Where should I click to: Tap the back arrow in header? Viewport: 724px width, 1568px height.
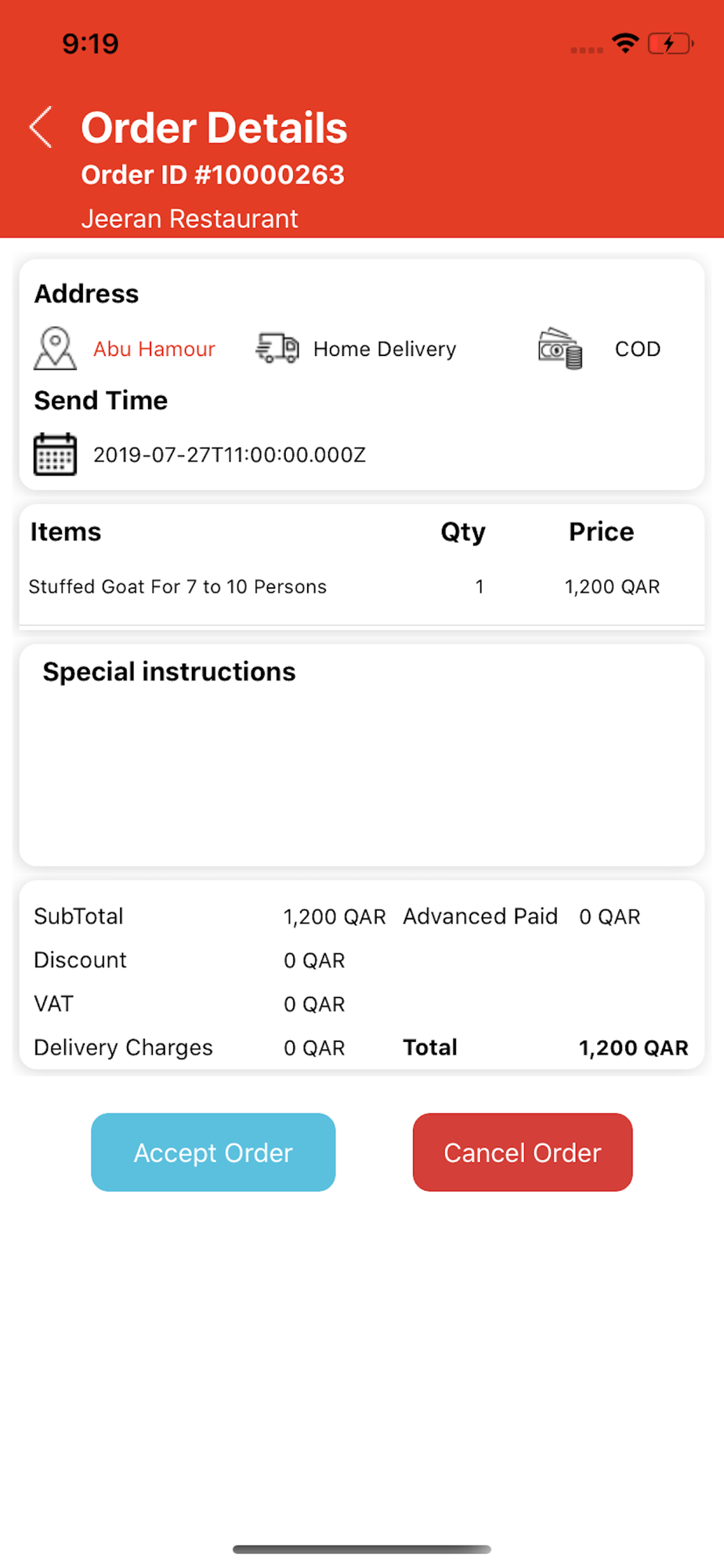[42, 127]
